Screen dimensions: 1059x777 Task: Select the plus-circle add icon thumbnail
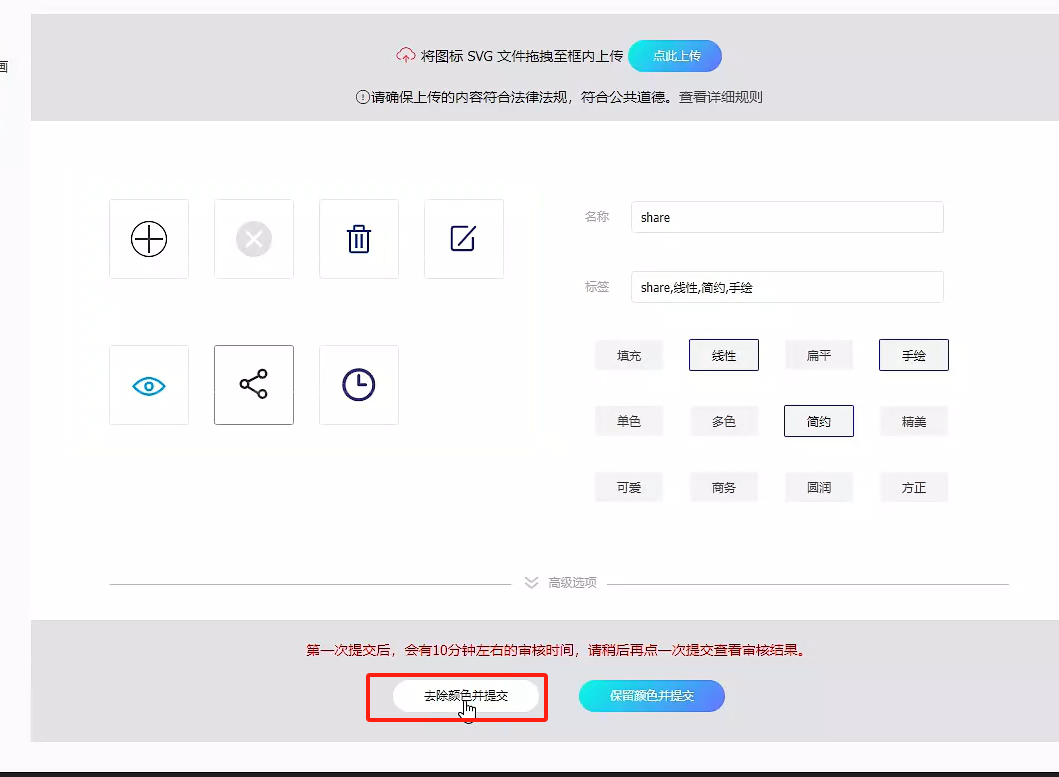click(149, 239)
